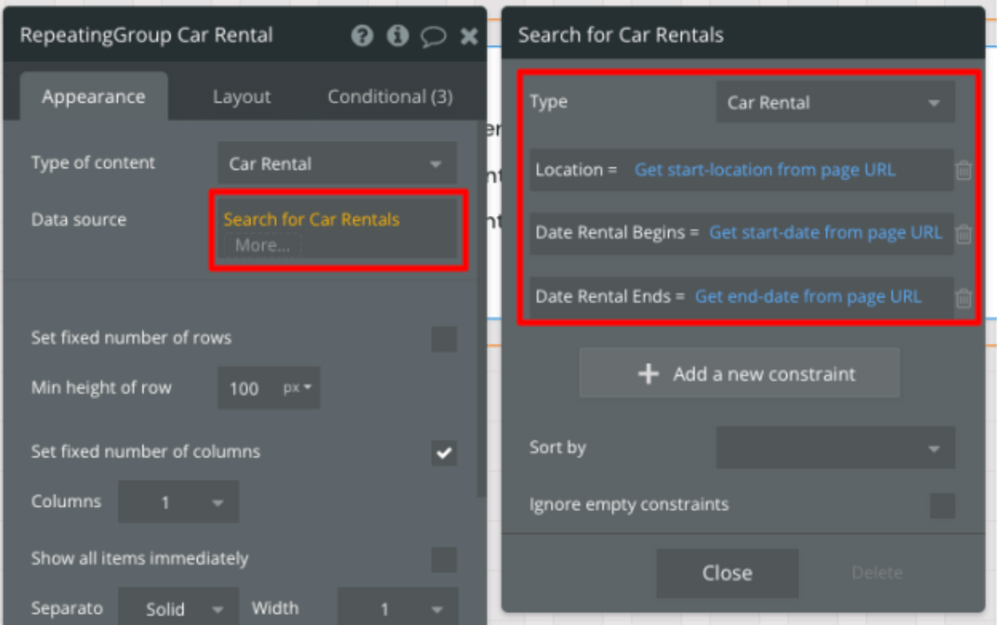The width and height of the screenshot is (1000, 625).
Task: Switch to the Layout tab
Action: pyautogui.click(x=241, y=97)
